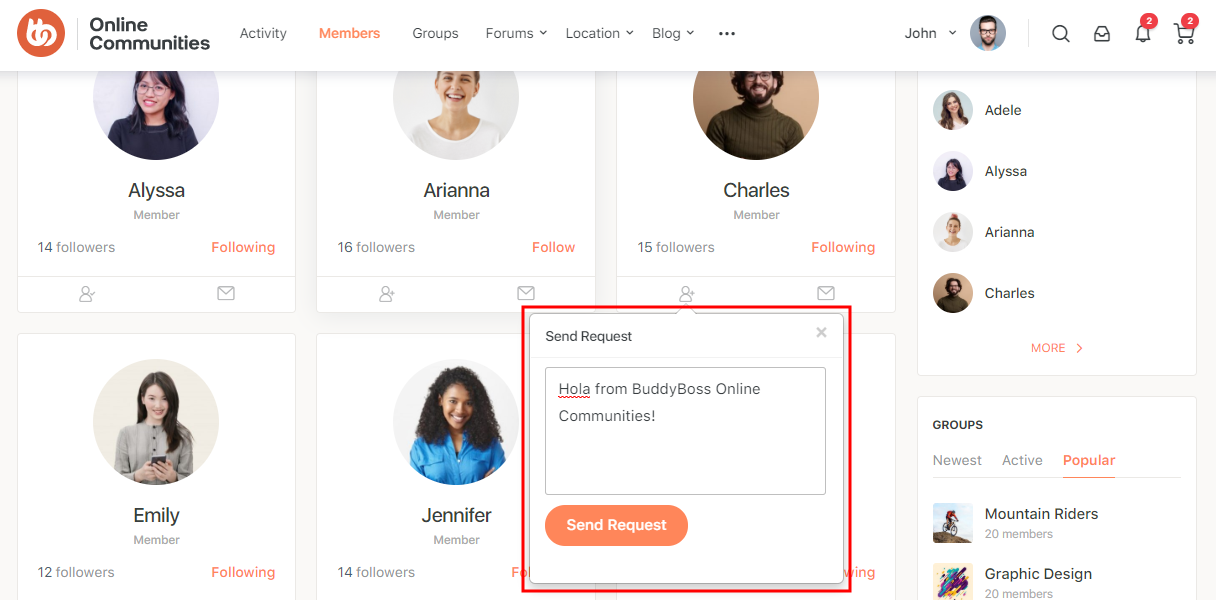Toggle Following status on Alyssa's card

pyautogui.click(x=243, y=247)
